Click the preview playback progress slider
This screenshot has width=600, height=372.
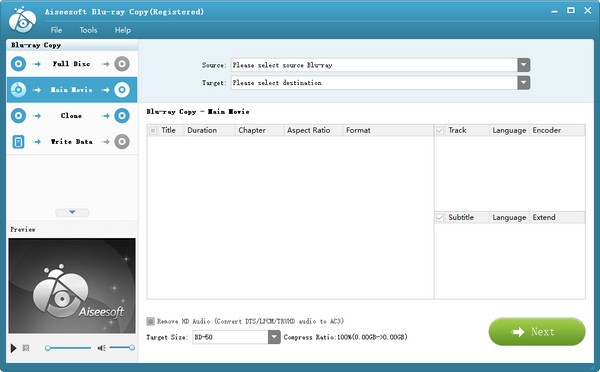pyautogui.click(x=68, y=348)
